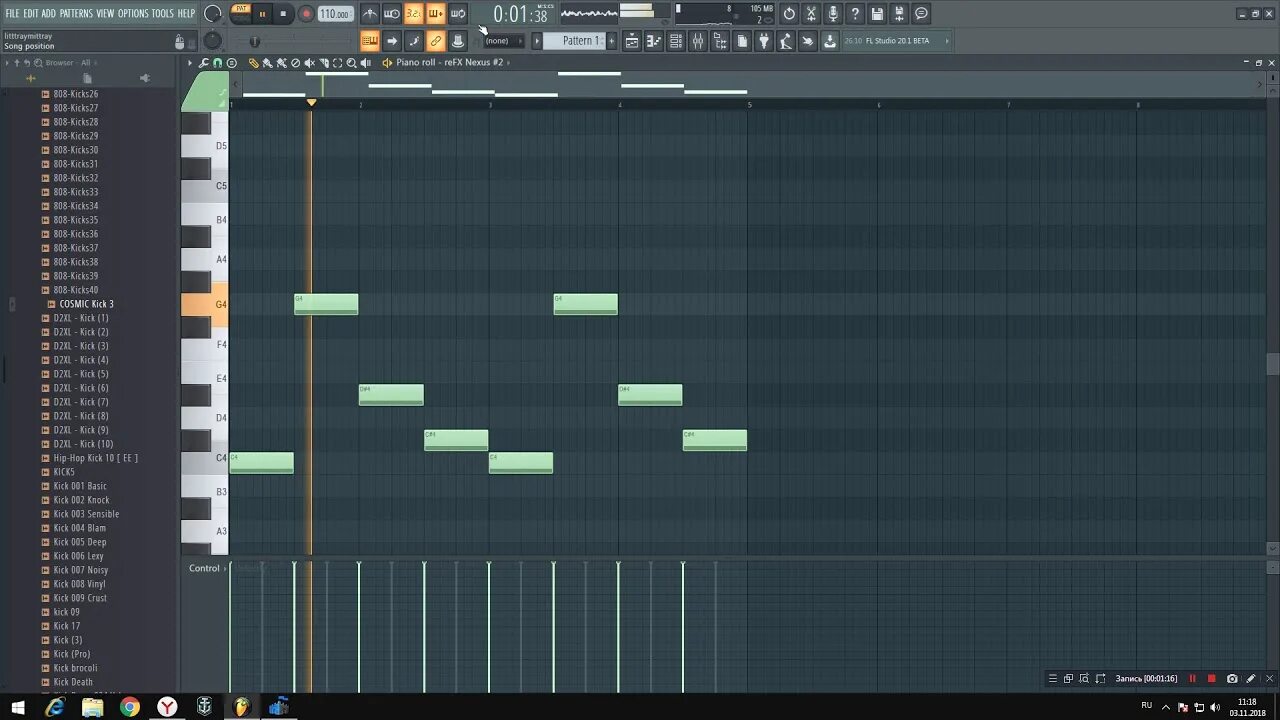Click the add new pattern plus button

(x=612, y=41)
